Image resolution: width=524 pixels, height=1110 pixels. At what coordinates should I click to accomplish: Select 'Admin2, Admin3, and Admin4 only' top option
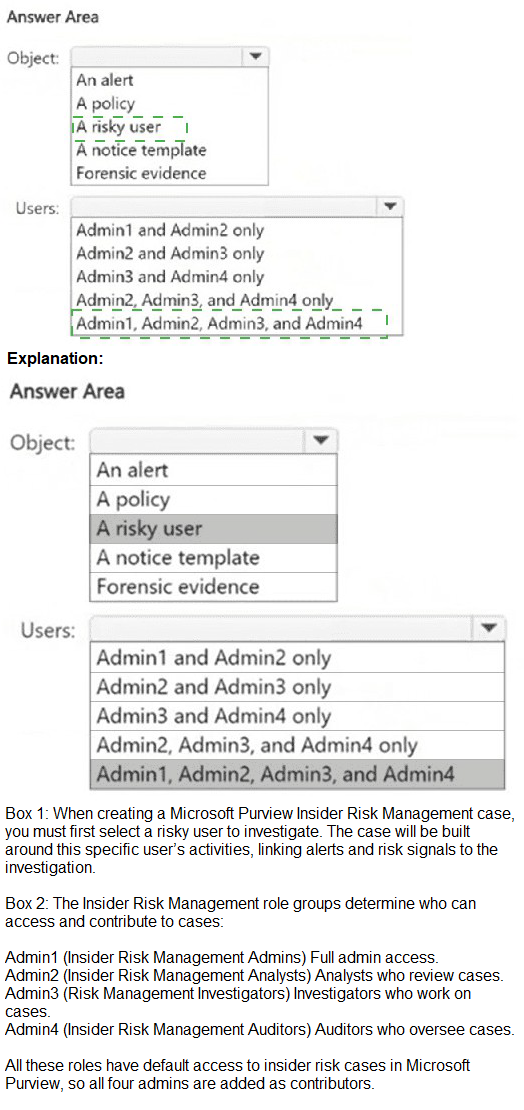(204, 300)
